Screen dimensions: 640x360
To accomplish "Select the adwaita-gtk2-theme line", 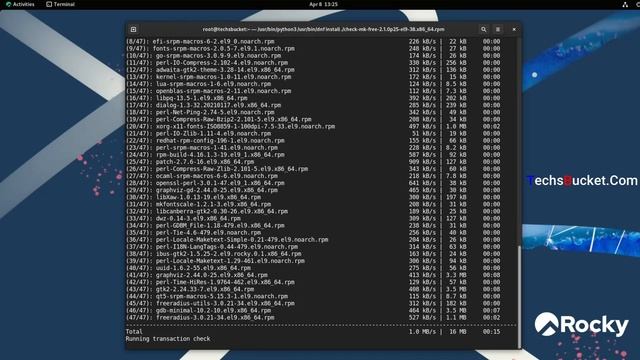I will 313,70.
